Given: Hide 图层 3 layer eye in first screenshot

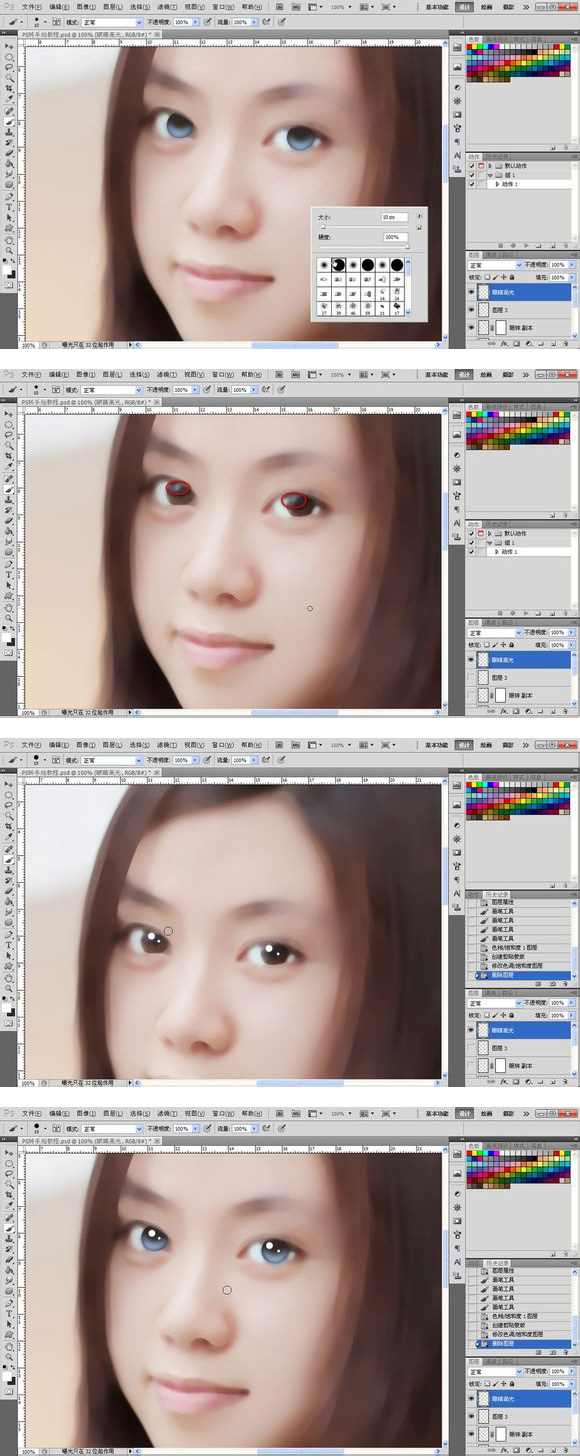Looking at the screenshot, I should coord(471,310).
